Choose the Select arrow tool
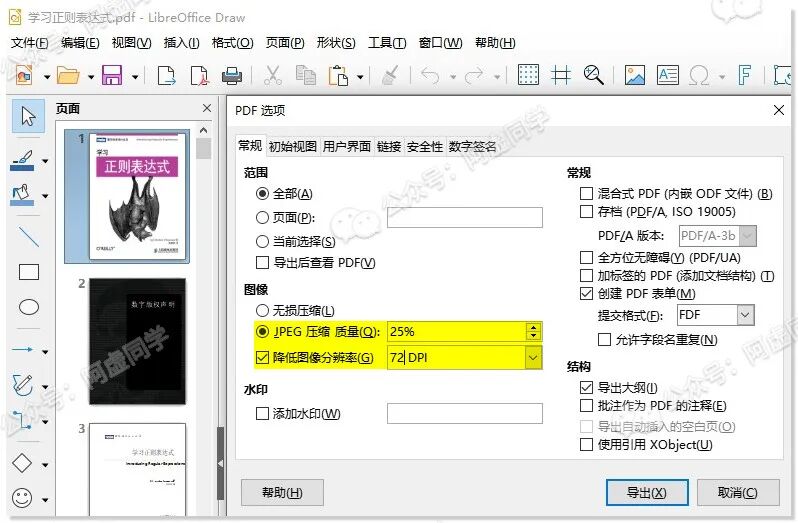This screenshot has width=798, height=523. tap(28, 116)
